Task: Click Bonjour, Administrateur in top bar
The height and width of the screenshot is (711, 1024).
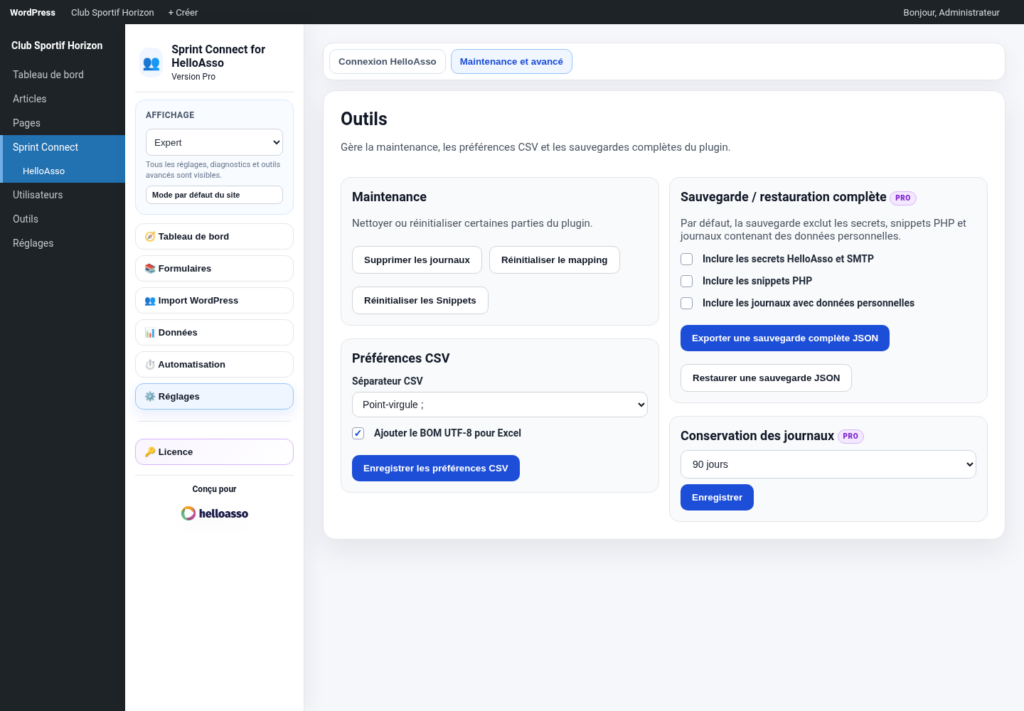Action: (951, 12)
